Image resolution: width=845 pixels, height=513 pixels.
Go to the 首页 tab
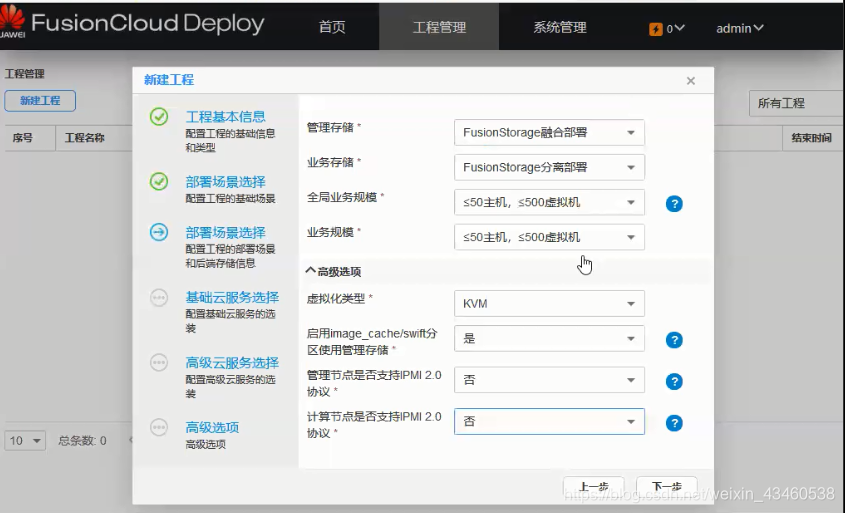(x=332, y=27)
